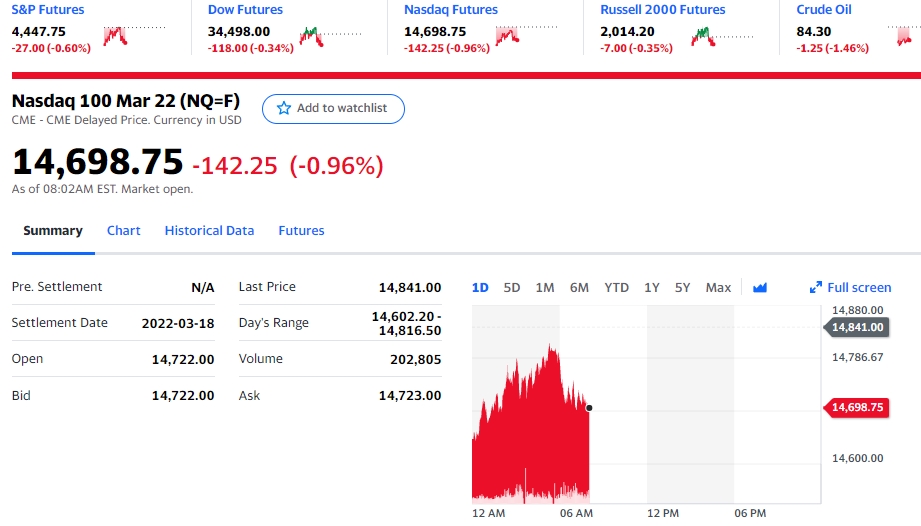921x526 pixels.
Task: Click the Crude Oil price 84.30
Action: (814, 32)
